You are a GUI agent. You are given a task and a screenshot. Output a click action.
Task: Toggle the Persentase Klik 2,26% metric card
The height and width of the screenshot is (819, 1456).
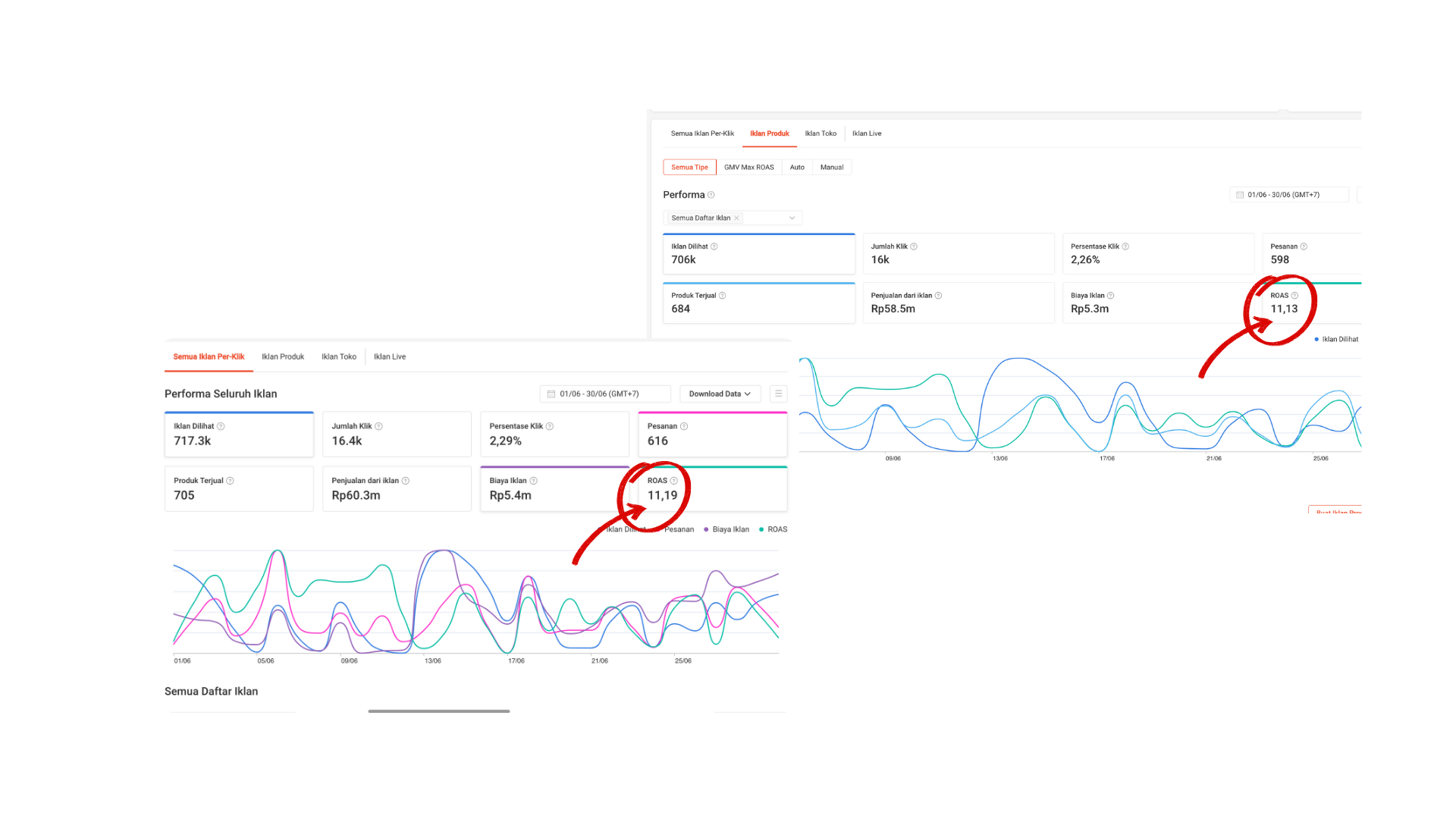[1157, 254]
